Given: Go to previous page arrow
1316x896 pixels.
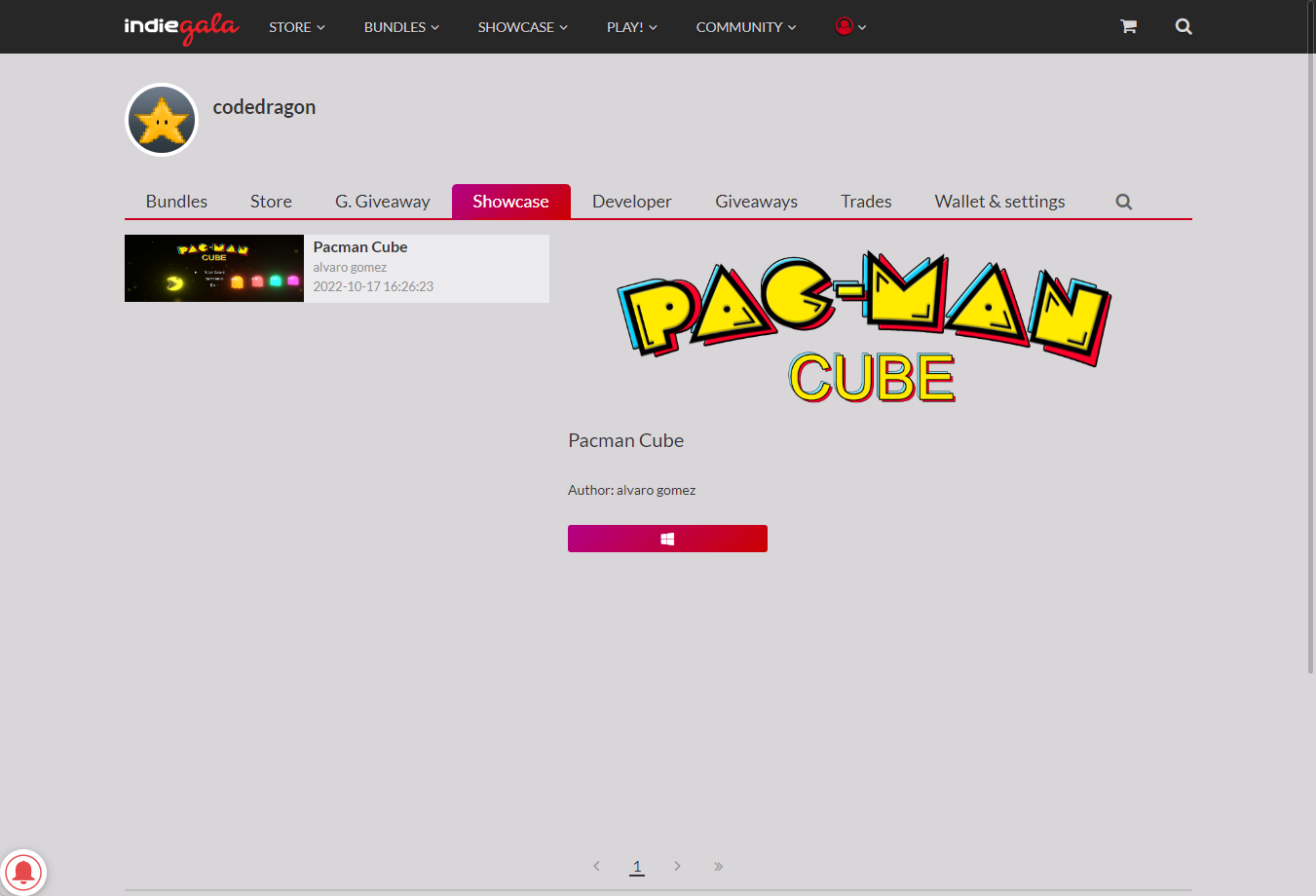Looking at the screenshot, I should pyautogui.click(x=596, y=866).
